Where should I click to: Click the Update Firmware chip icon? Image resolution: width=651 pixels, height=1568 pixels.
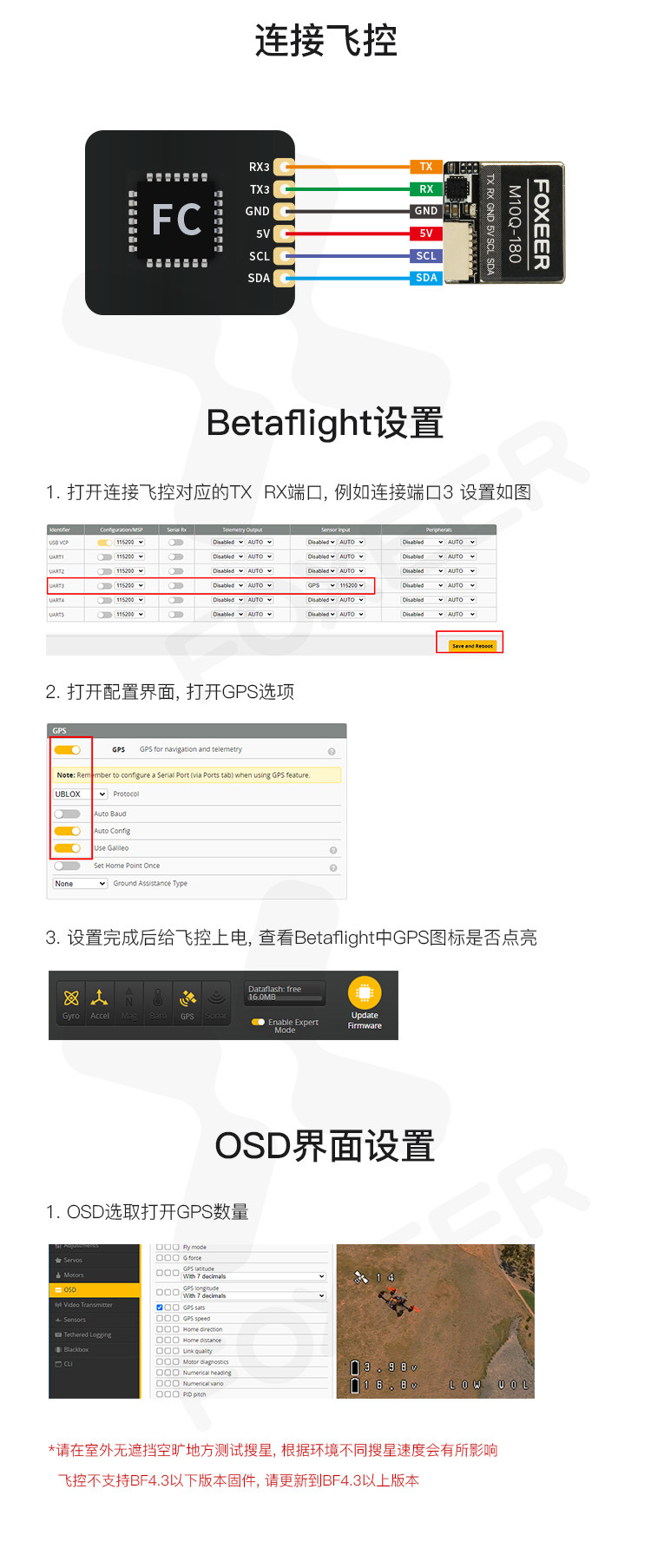(x=365, y=992)
